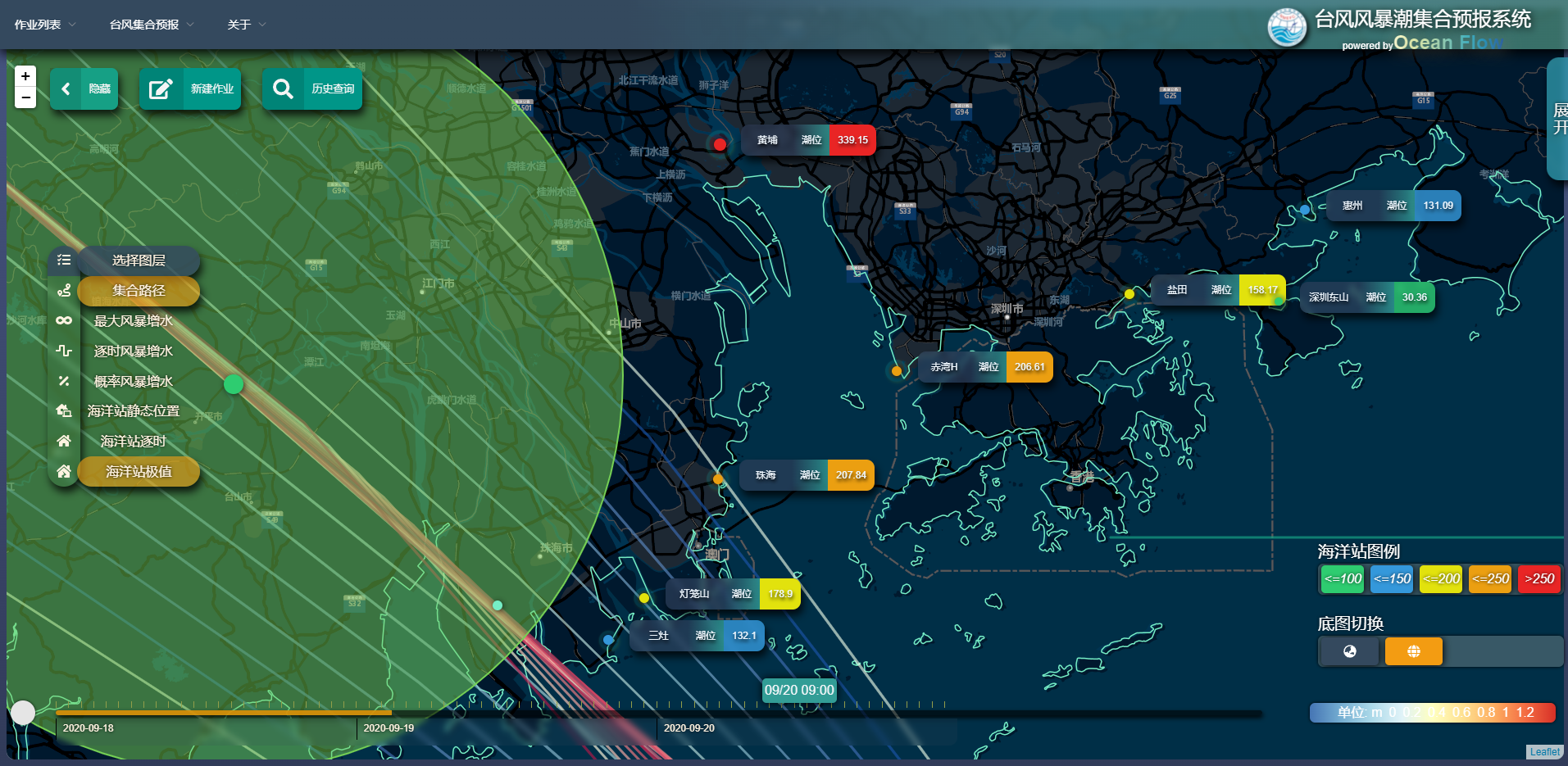The width and height of the screenshot is (1568, 766).
Task: Click the yellow <=200 legend swatch
Action: point(1441,578)
